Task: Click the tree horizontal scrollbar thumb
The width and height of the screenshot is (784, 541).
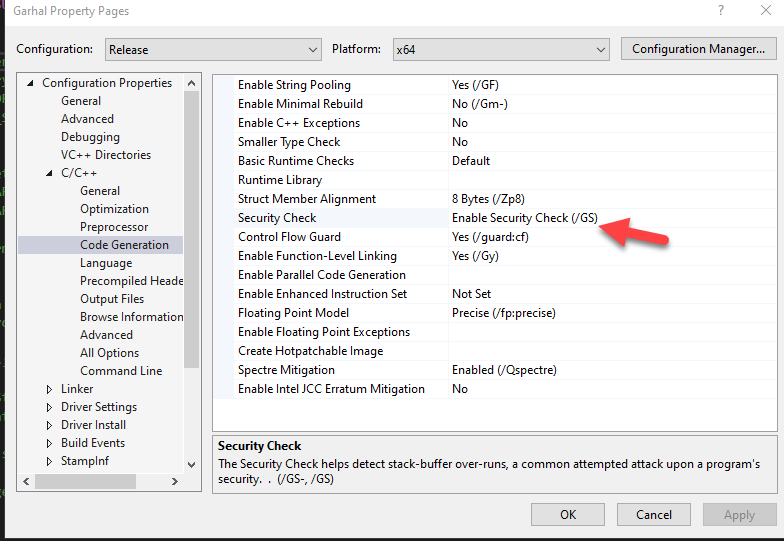Action: pos(86,482)
